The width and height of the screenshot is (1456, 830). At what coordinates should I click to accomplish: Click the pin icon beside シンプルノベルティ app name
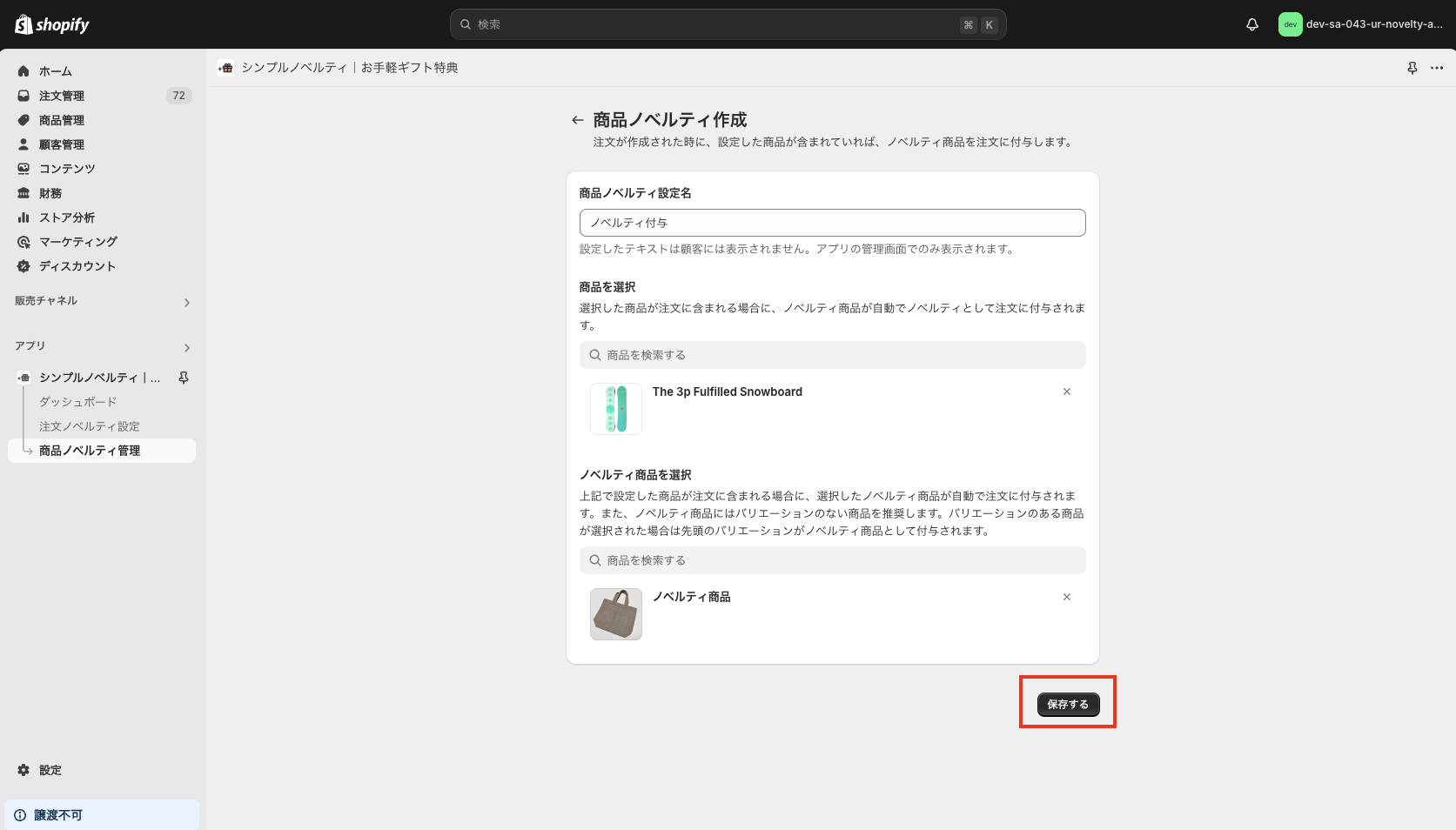point(184,378)
